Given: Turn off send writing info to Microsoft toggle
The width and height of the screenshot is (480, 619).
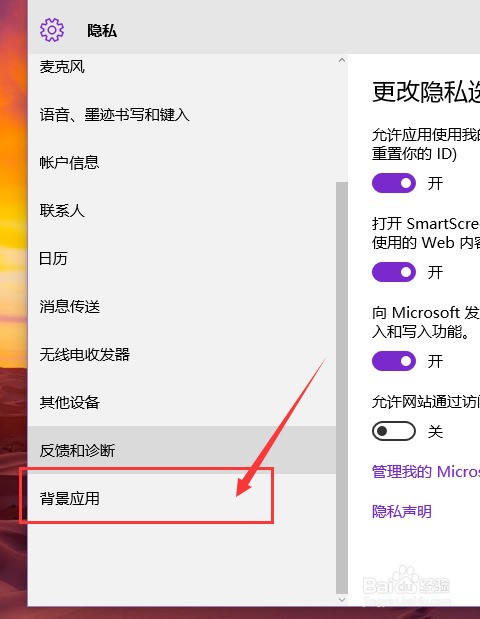Looking at the screenshot, I should (x=394, y=361).
